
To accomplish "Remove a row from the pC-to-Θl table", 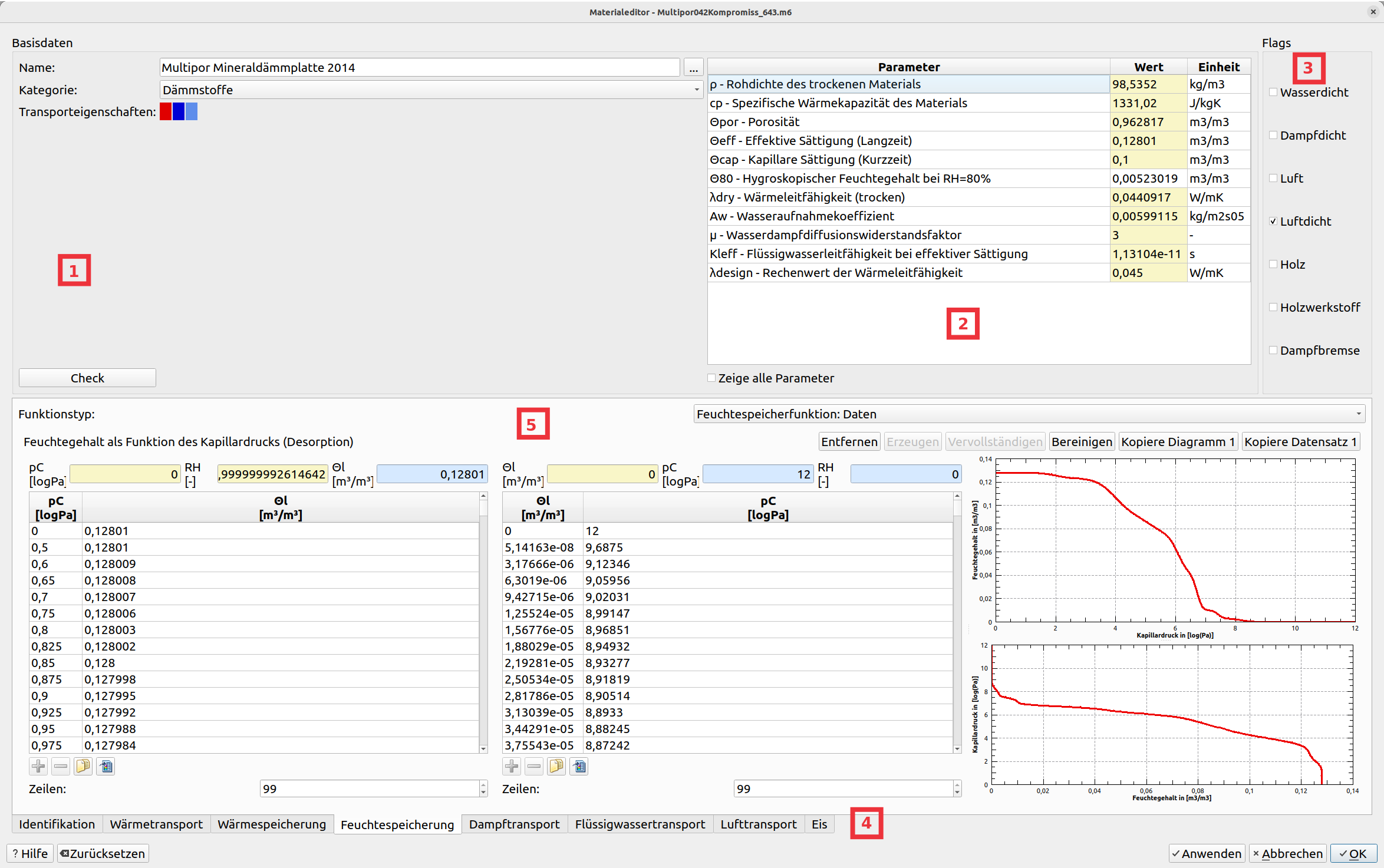I will 61,766.
